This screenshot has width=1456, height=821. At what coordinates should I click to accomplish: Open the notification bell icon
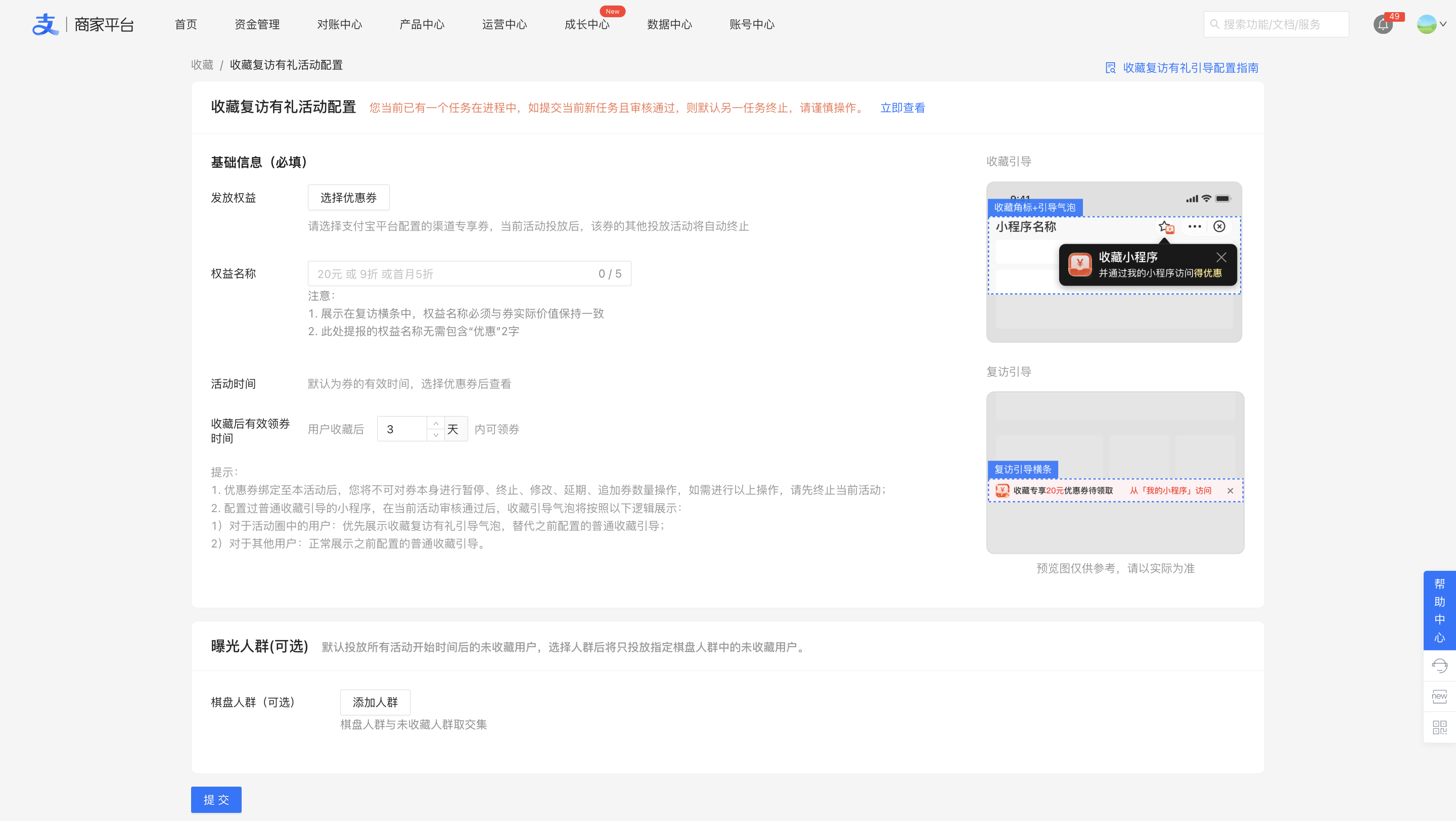point(1383,24)
